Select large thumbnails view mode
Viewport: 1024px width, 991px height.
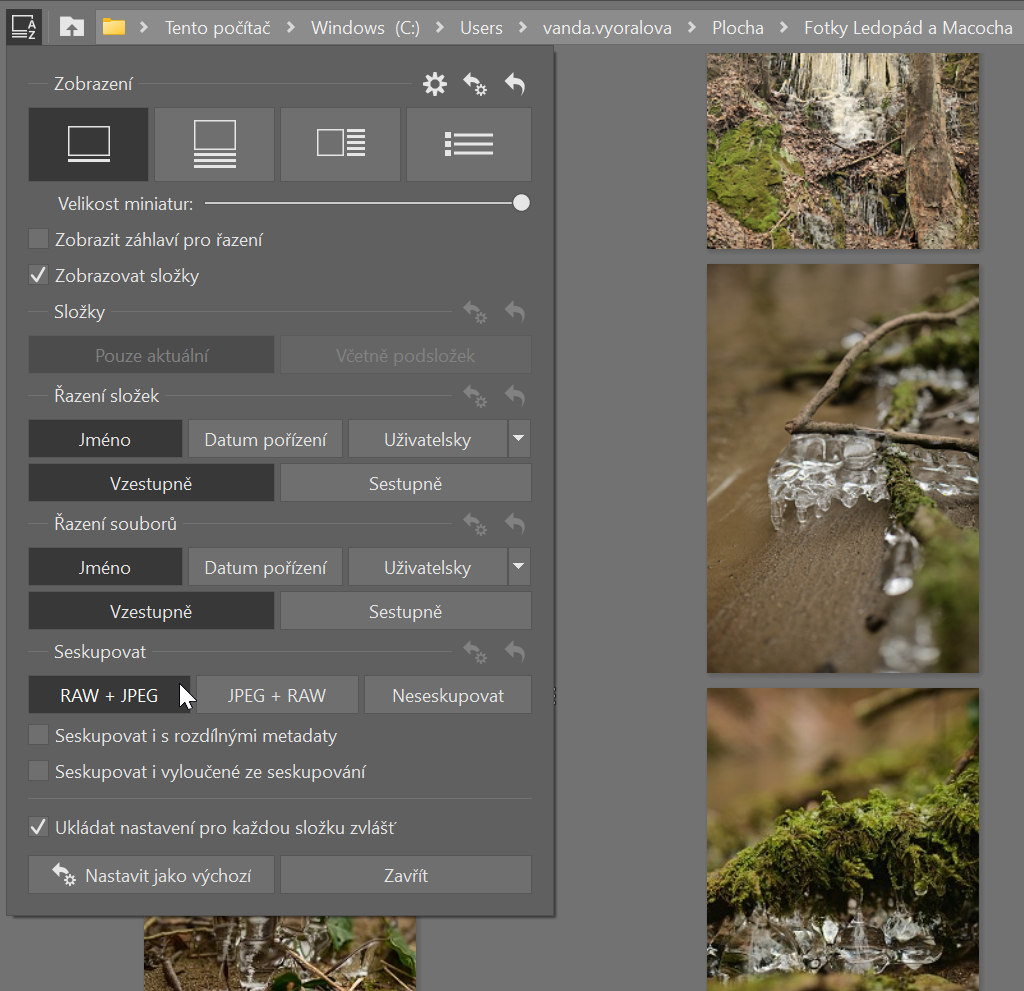[x=89, y=144]
